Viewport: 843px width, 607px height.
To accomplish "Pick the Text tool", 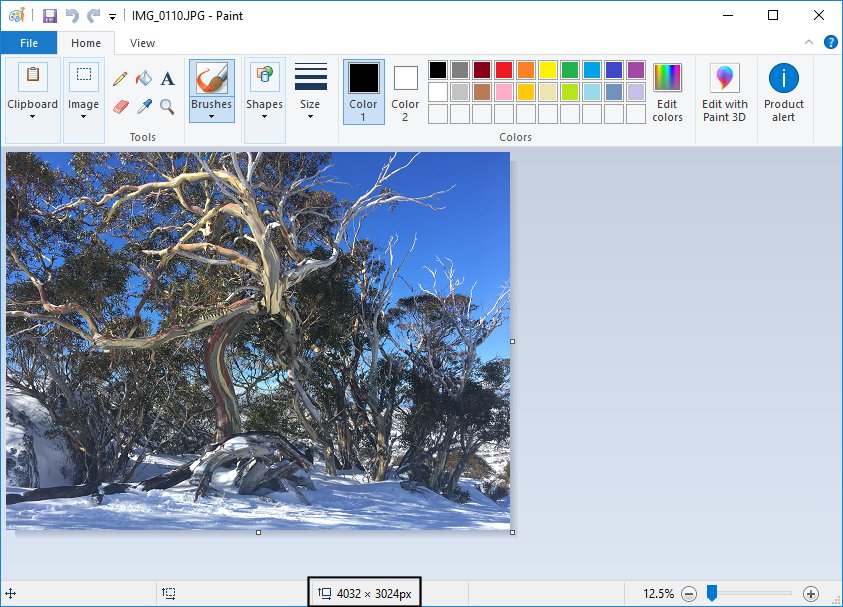I will (x=167, y=78).
